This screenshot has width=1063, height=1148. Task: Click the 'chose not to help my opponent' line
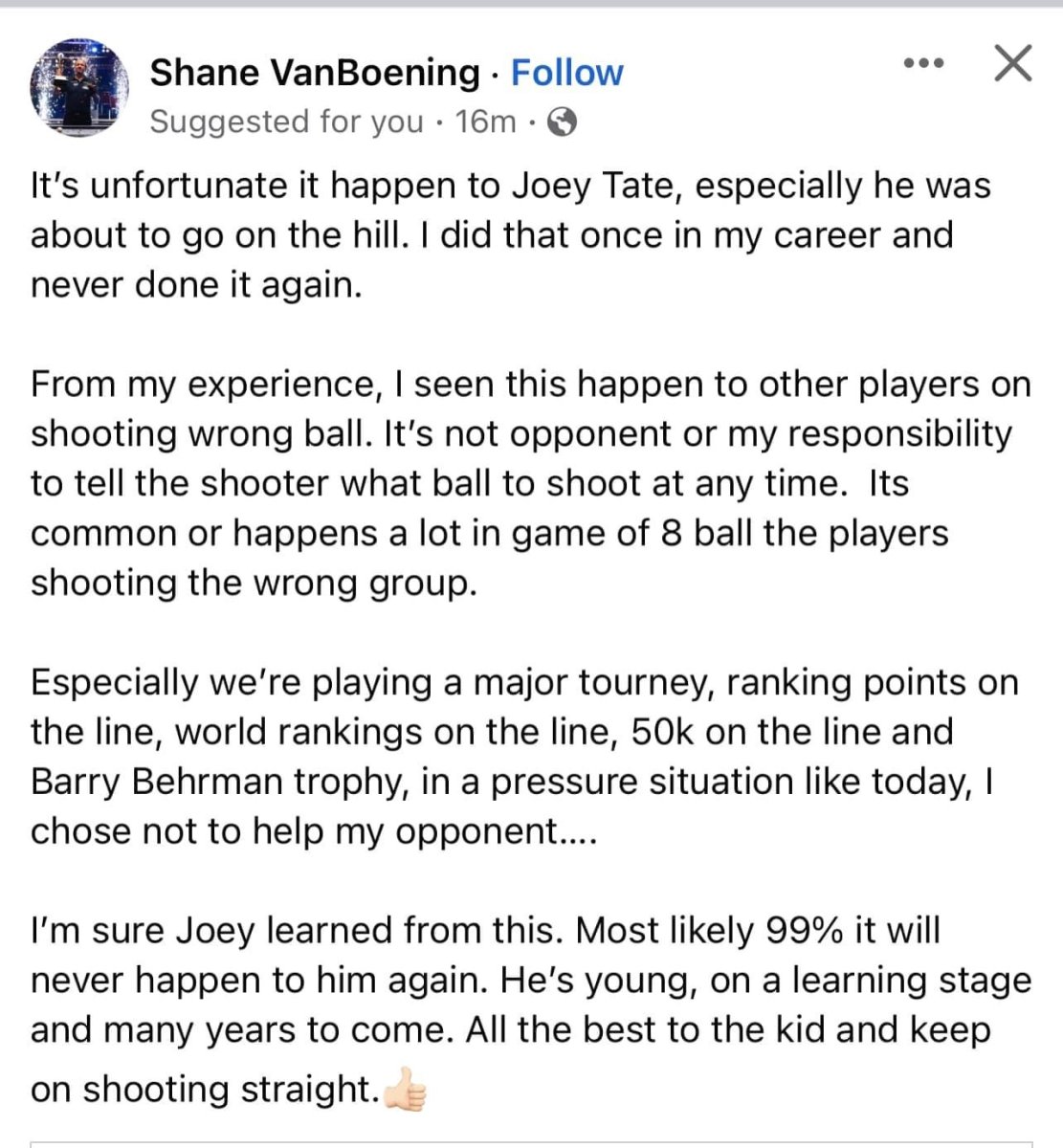(x=312, y=831)
